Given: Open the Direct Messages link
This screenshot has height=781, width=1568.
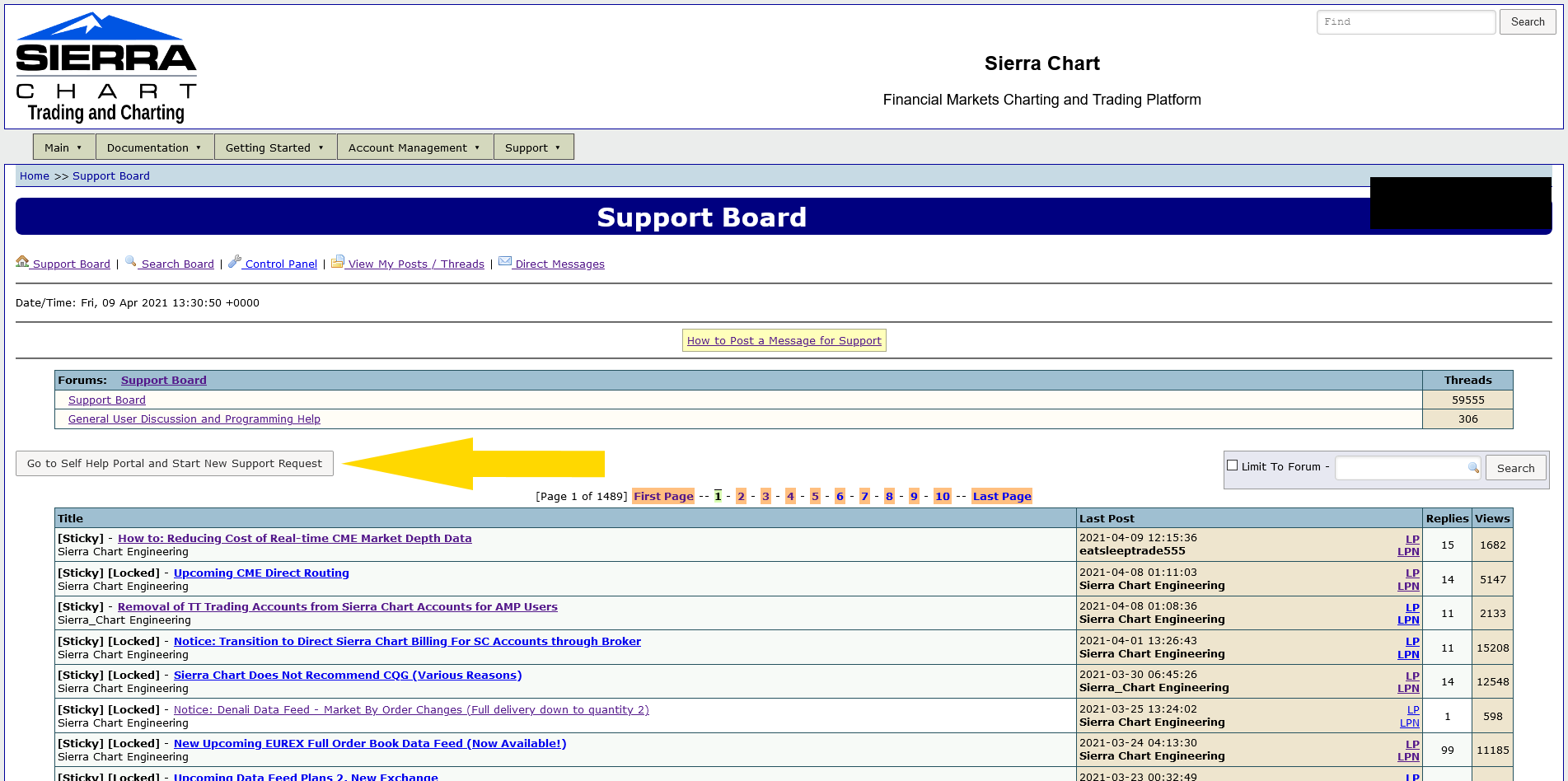Looking at the screenshot, I should tap(559, 264).
